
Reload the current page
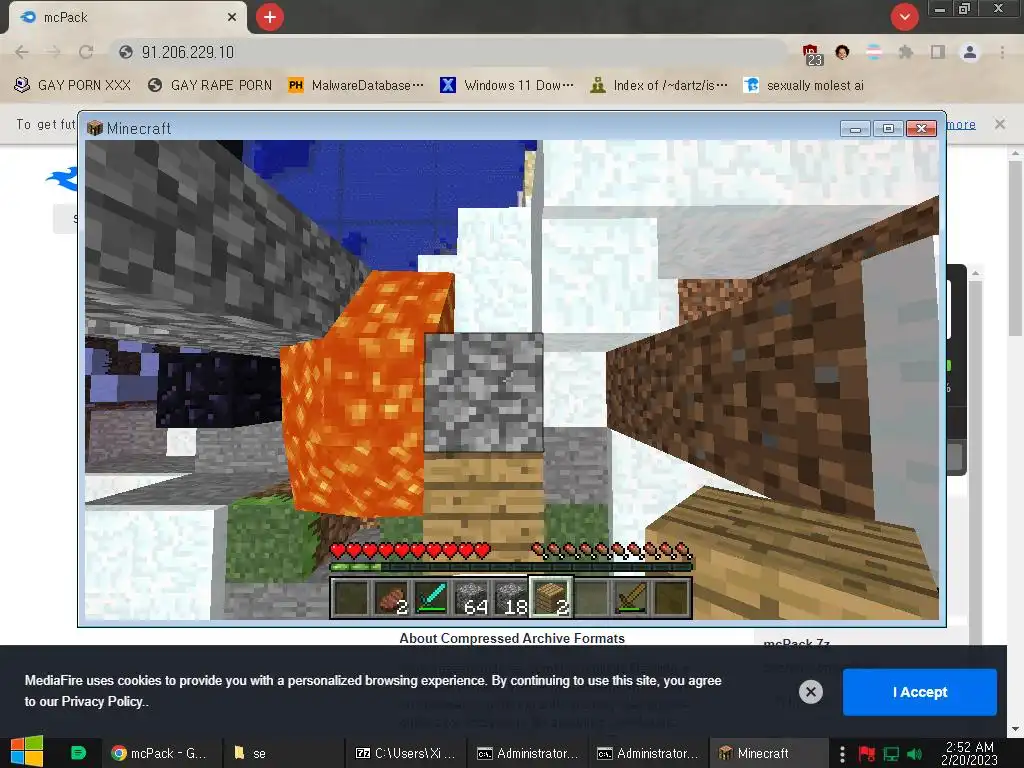click(x=86, y=52)
